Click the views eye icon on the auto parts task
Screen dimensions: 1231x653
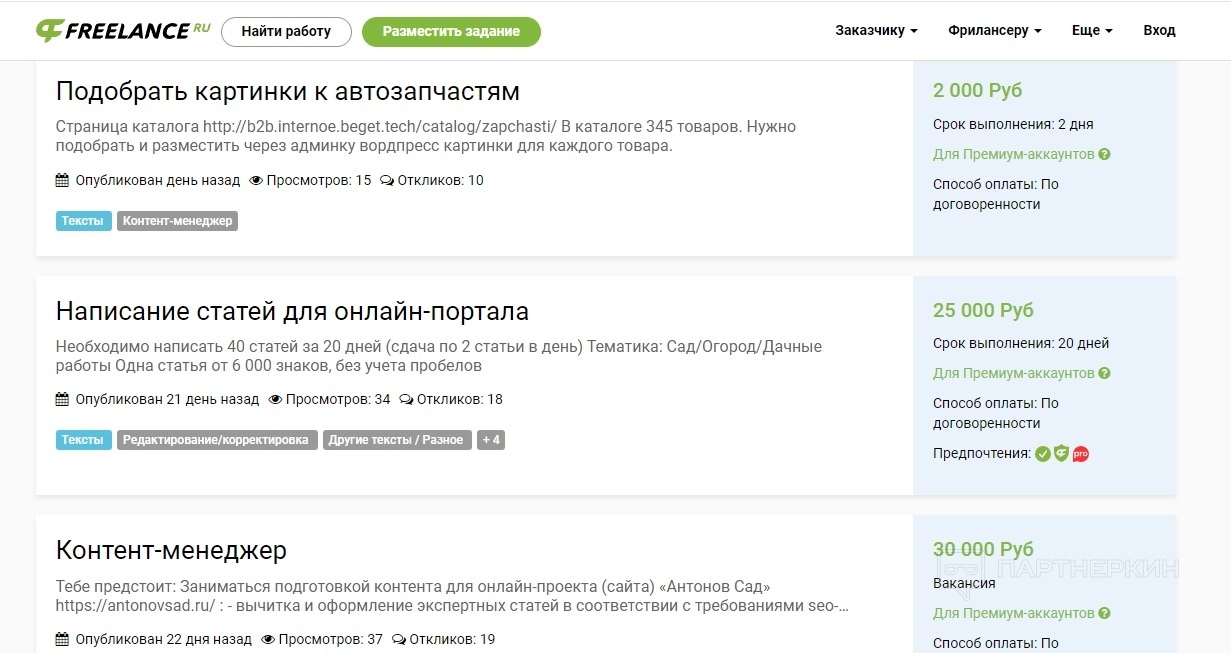pyautogui.click(x=256, y=181)
